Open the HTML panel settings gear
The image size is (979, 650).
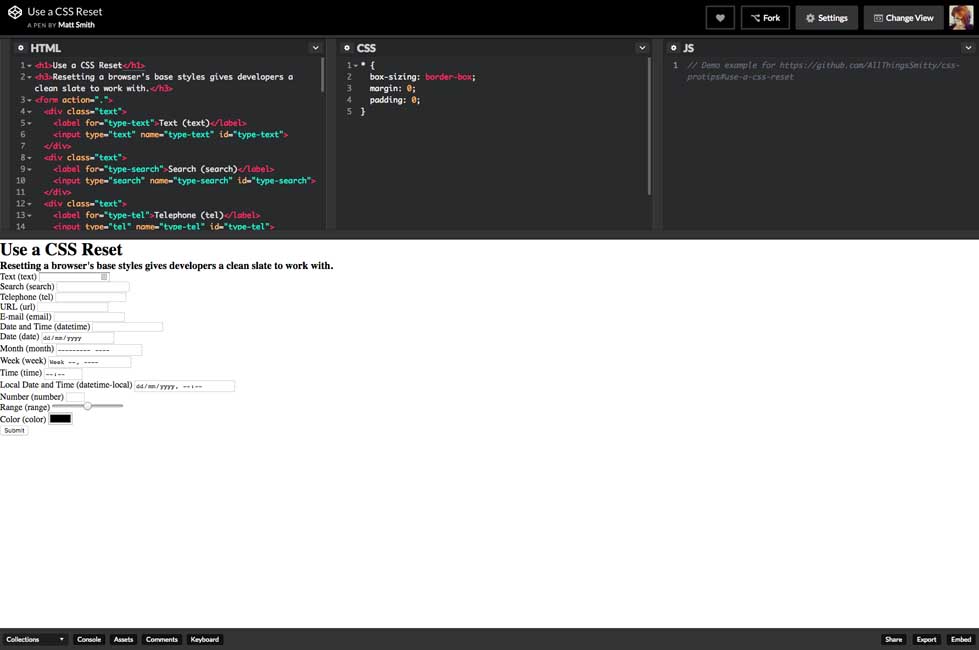click(21, 48)
